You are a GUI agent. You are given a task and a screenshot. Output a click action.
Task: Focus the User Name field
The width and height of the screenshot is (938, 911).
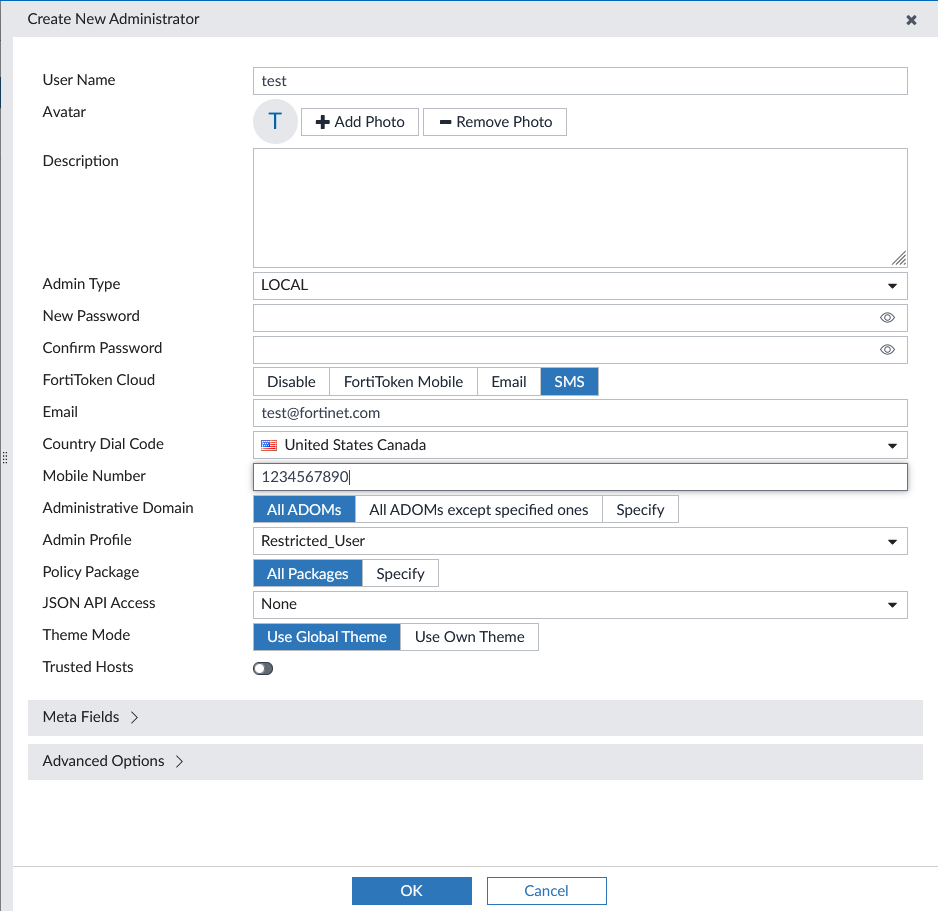coord(580,81)
